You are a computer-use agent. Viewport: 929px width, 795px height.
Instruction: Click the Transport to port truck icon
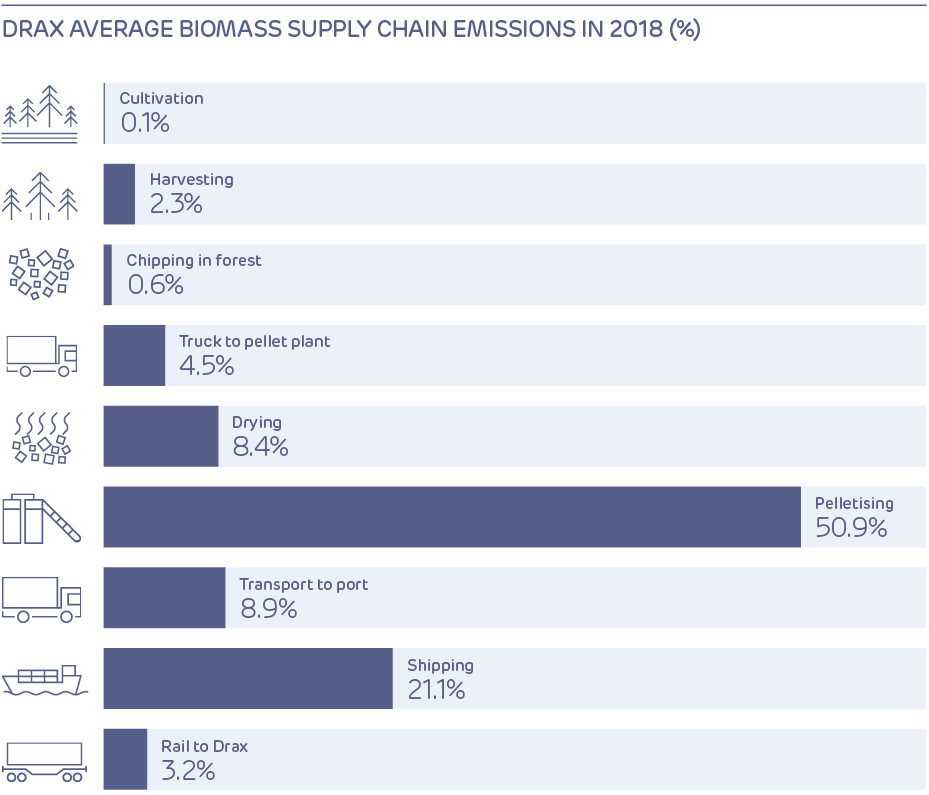[x=41, y=598]
